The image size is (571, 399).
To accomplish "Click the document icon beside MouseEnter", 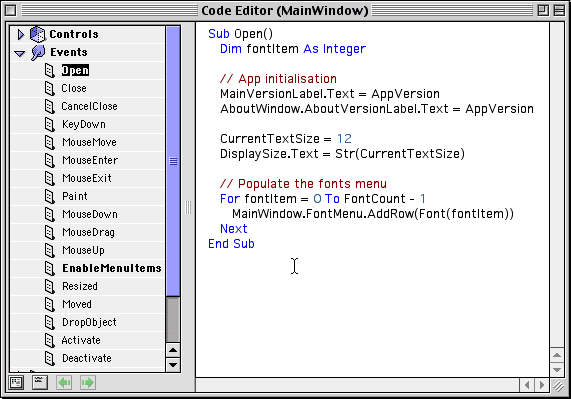I will pos(50,161).
